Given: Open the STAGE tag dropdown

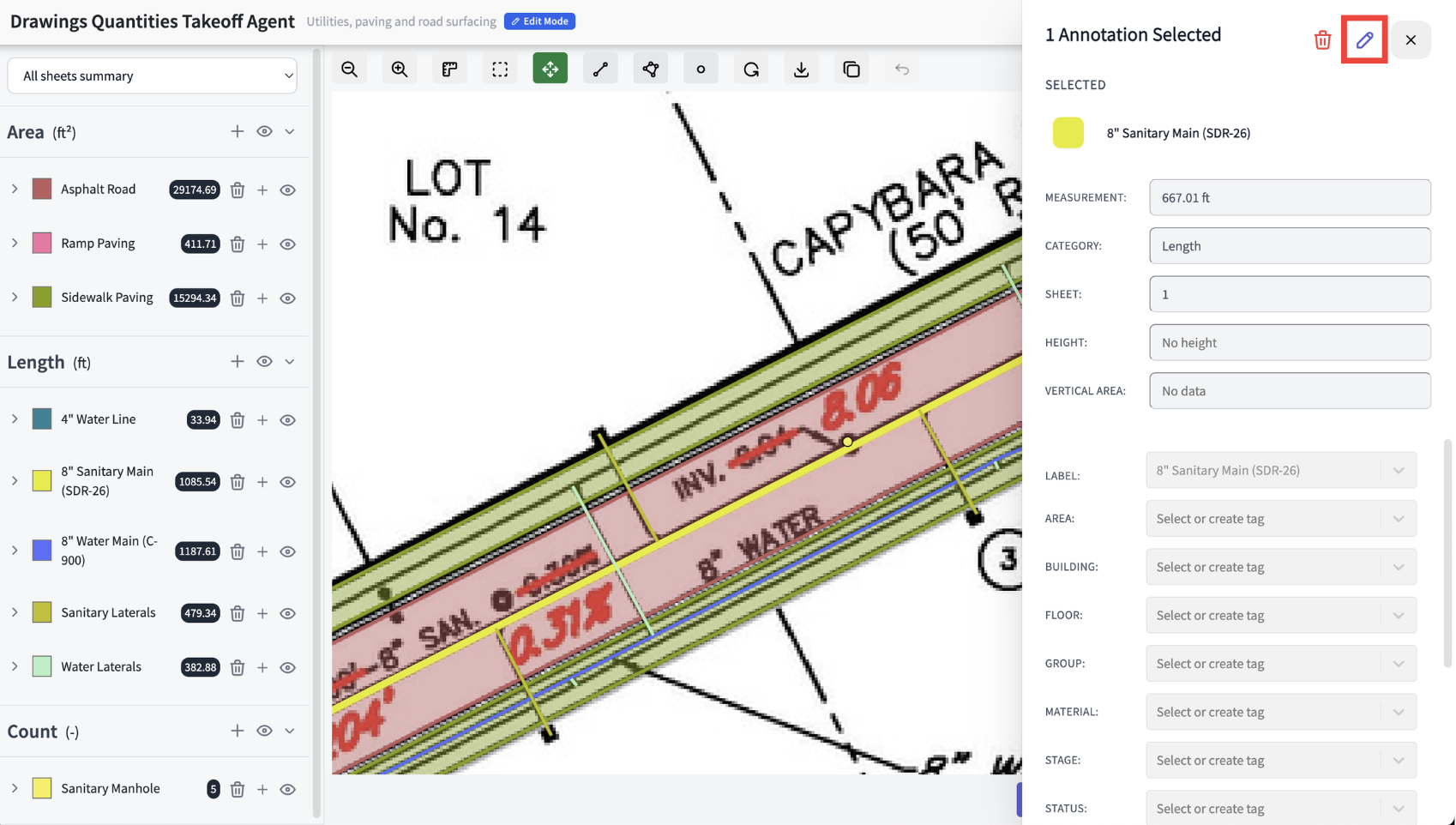Looking at the screenshot, I should click(1281, 760).
